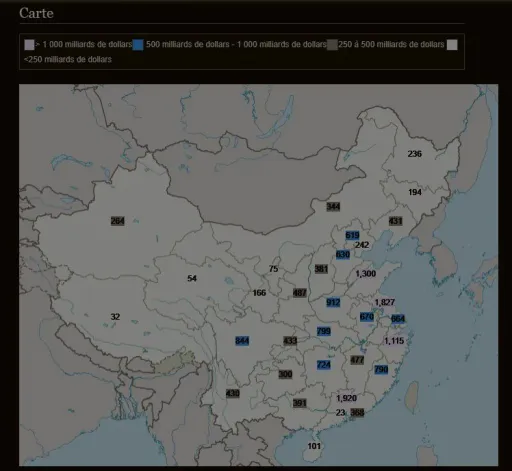Click the 391 province label
This screenshot has height=471, width=512.
click(300, 403)
